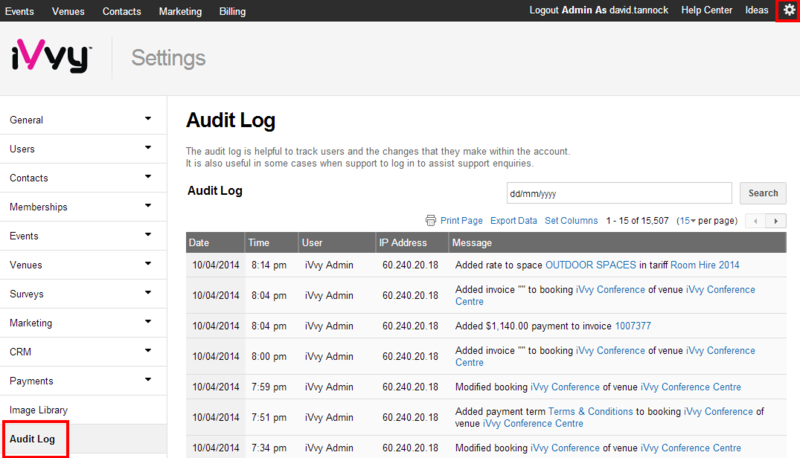This screenshot has width=800, height=458.
Task: Click the Set Columns link
Action: point(571,221)
